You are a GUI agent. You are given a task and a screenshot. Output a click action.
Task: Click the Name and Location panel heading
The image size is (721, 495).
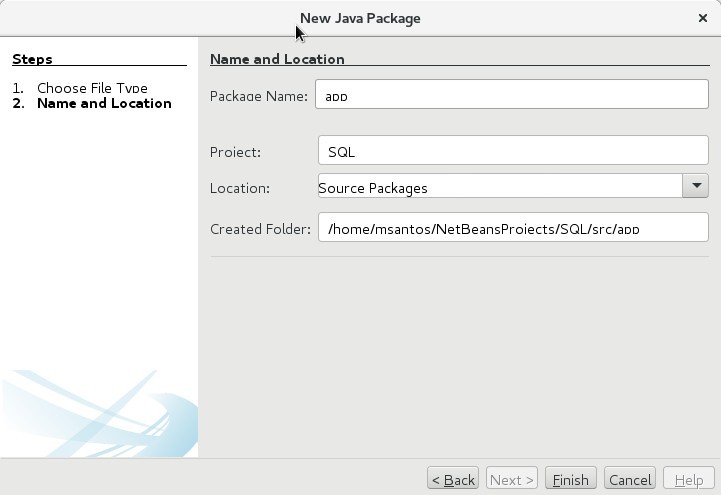click(x=277, y=59)
